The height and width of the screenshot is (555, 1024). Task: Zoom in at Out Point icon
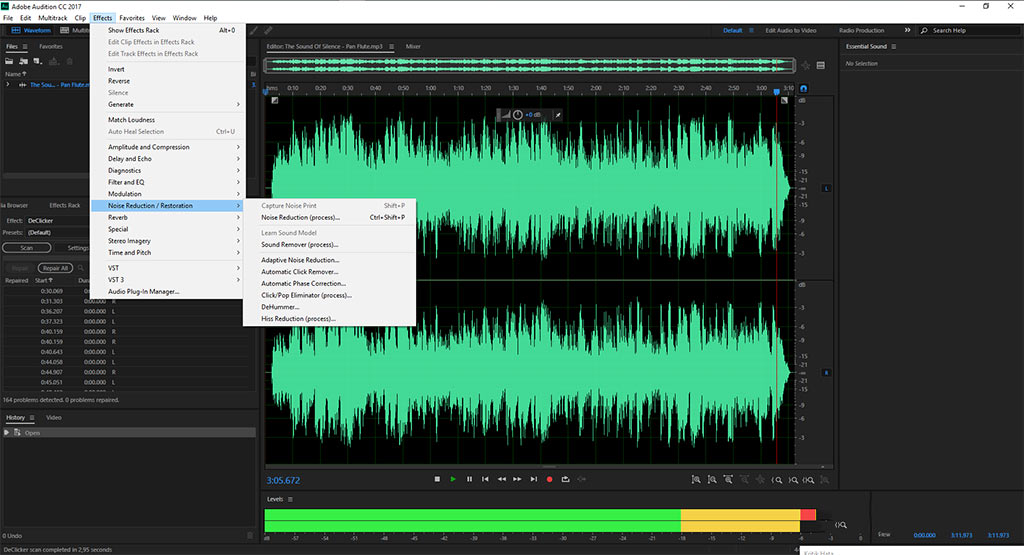click(793, 480)
